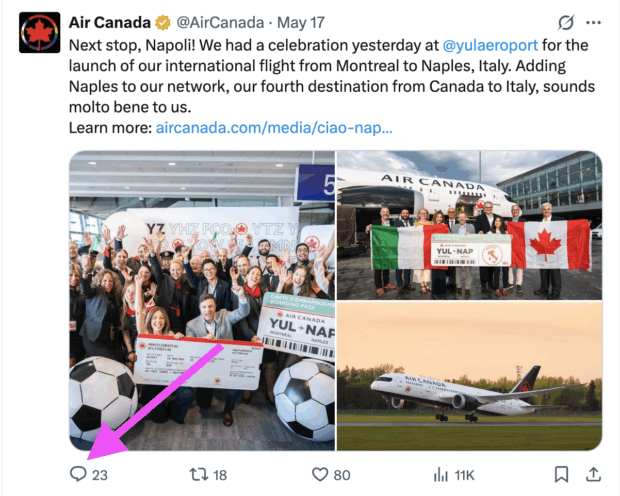Click the 11K views count
This screenshot has width=620, height=496.
(x=466, y=474)
